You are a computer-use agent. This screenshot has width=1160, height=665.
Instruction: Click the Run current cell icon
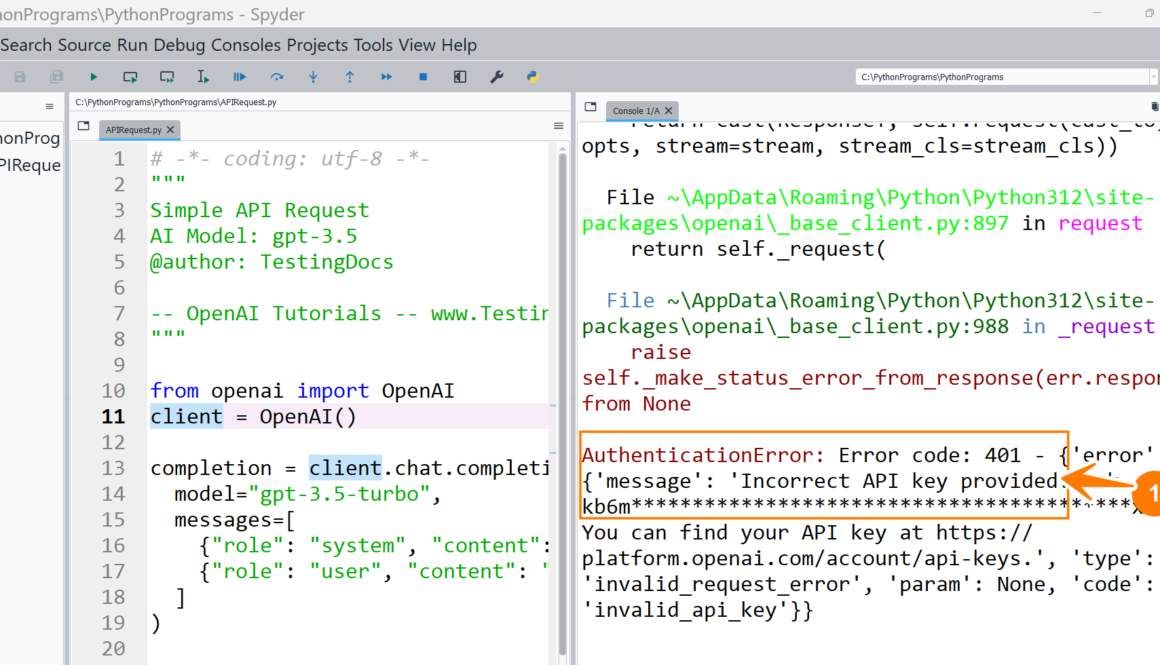(130, 77)
